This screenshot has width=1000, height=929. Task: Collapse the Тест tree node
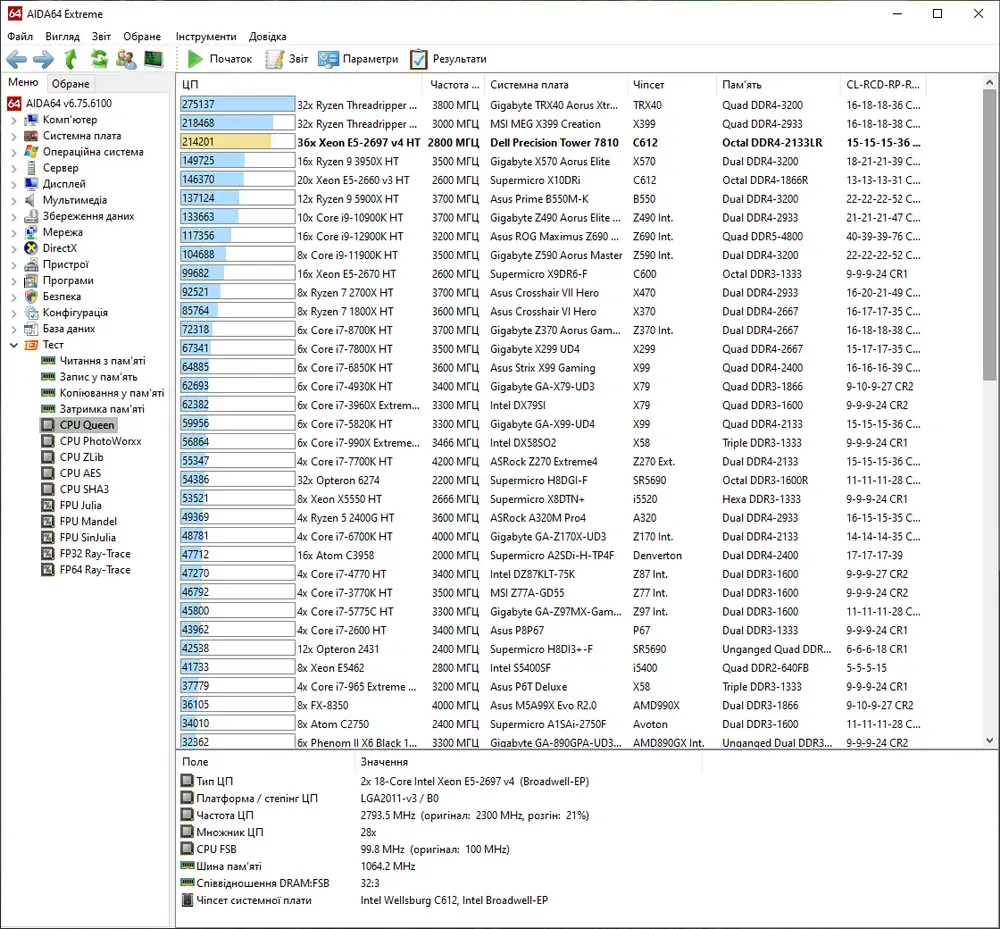point(14,345)
